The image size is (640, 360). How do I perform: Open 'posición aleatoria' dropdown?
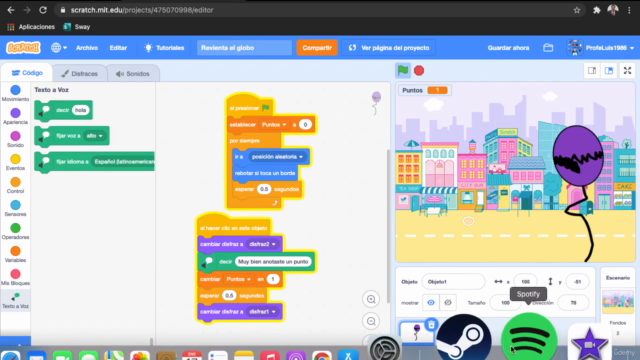(x=277, y=157)
